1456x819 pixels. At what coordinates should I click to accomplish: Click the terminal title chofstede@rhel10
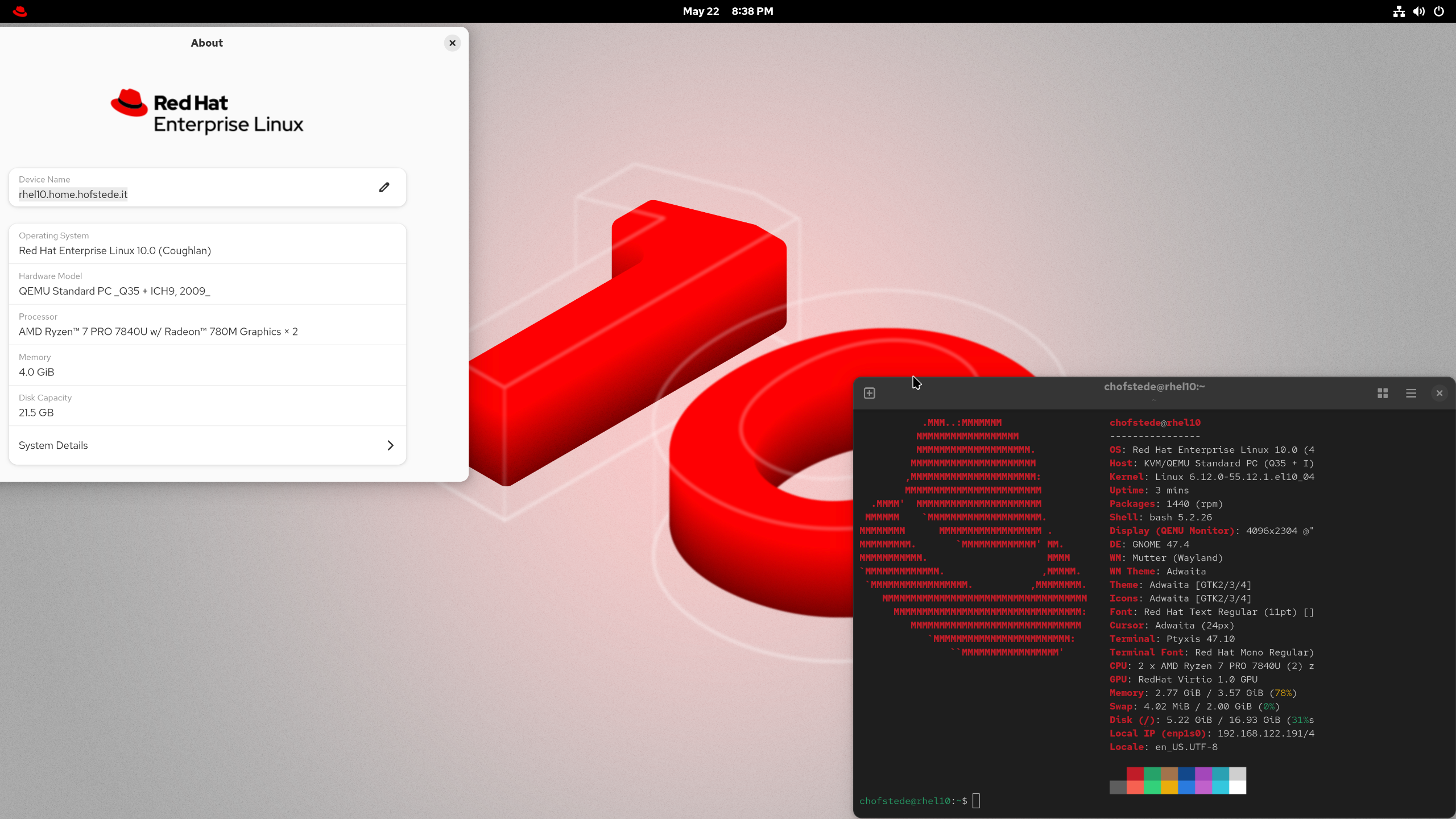point(1154,387)
